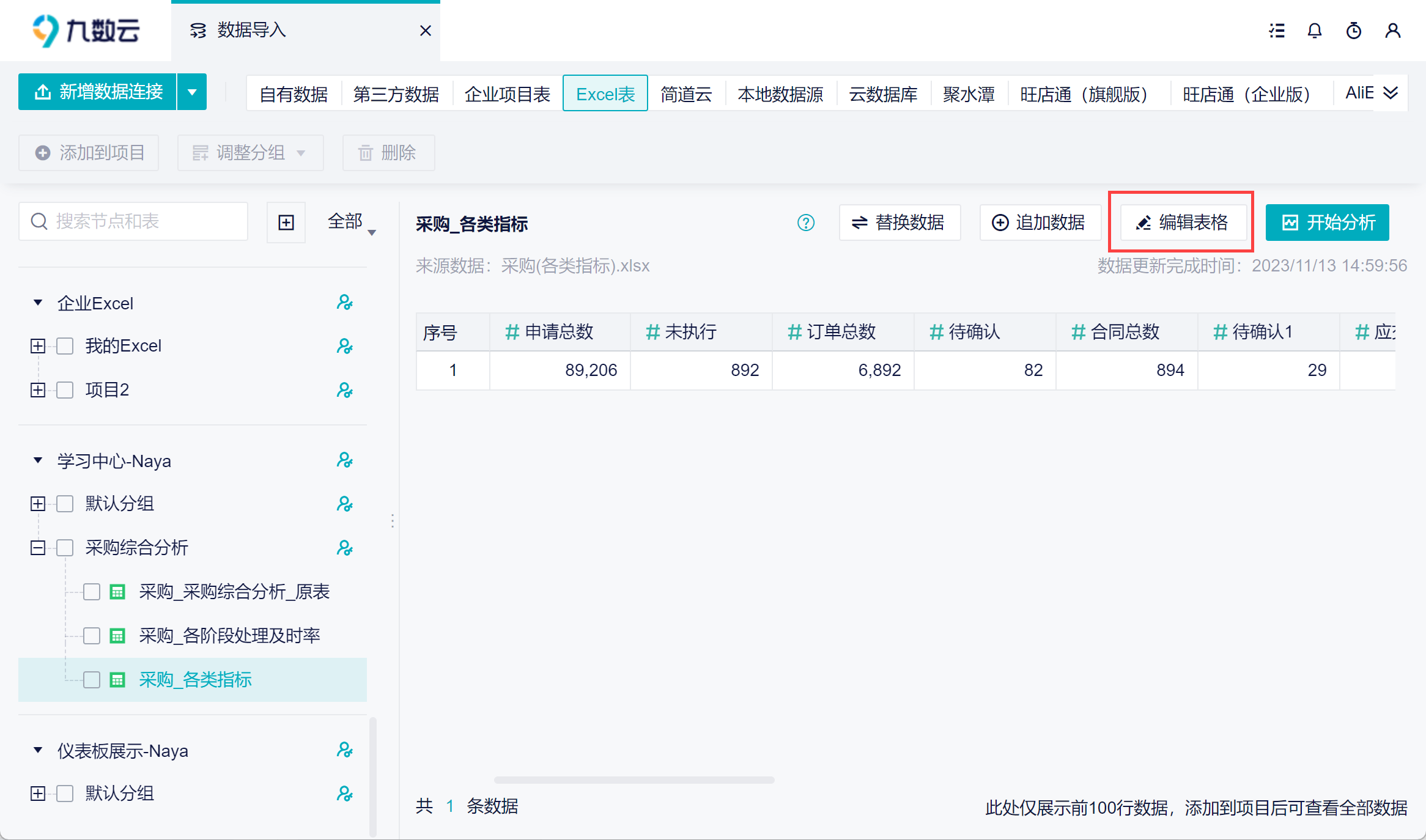Click the 开始分析 button
Viewport: 1426px width, 840px height.
(x=1327, y=223)
